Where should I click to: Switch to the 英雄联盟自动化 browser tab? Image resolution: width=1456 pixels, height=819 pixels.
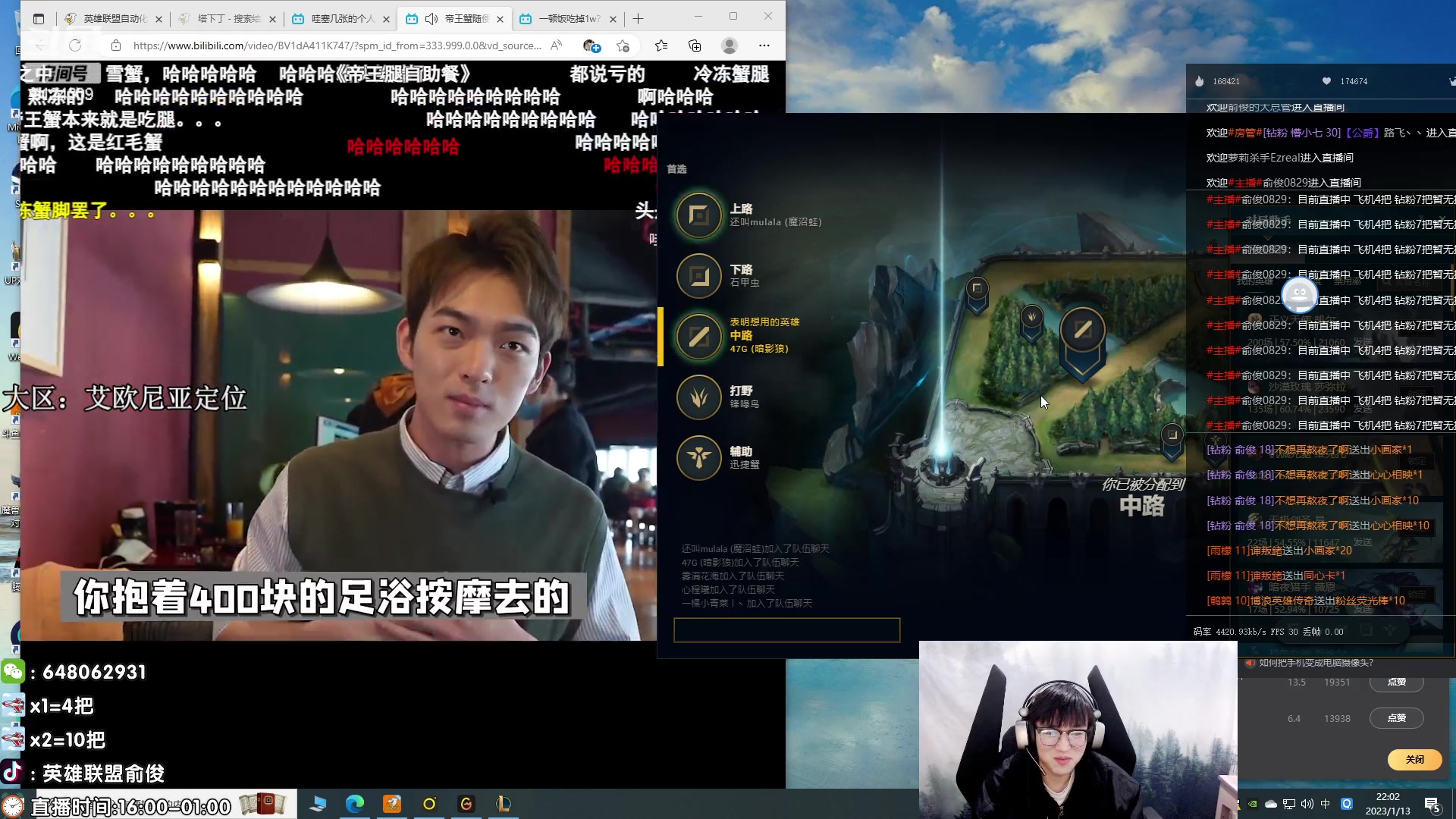tap(113, 18)
